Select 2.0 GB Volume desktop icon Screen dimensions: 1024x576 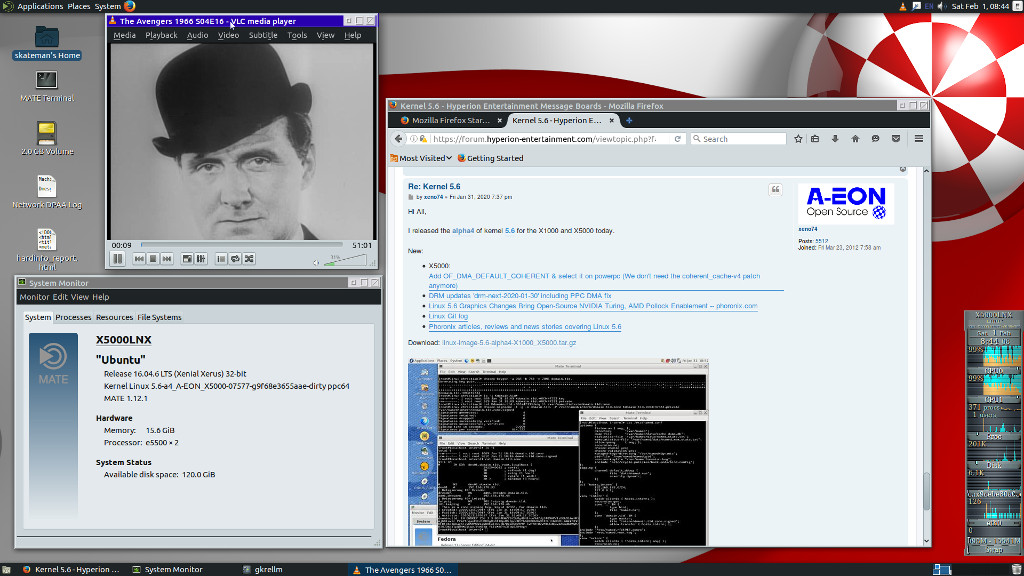[x=46, y=138]
